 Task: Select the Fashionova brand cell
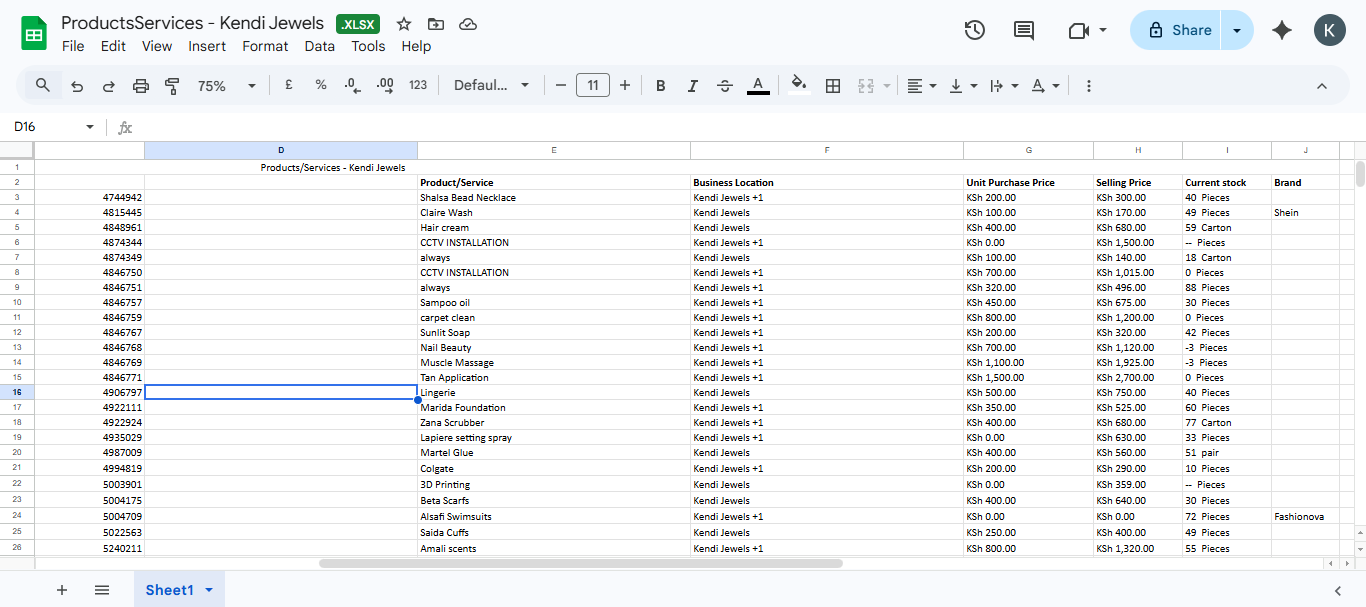click(1305, 516)
